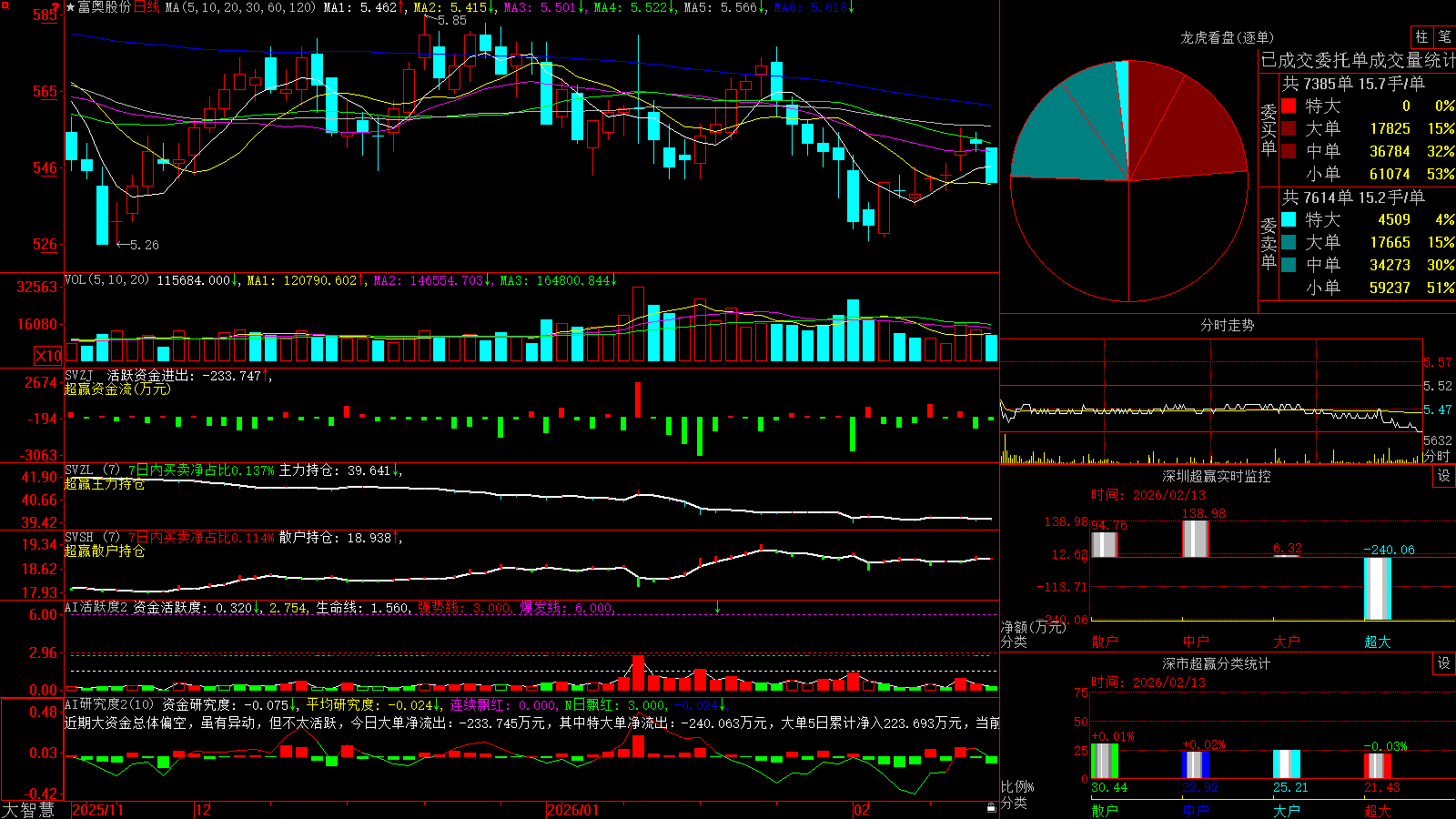Open 设 settings for 深市超赢分类统计
Screen dimensions: 1456x819
pyautogui.click(x=1444, y=663)
